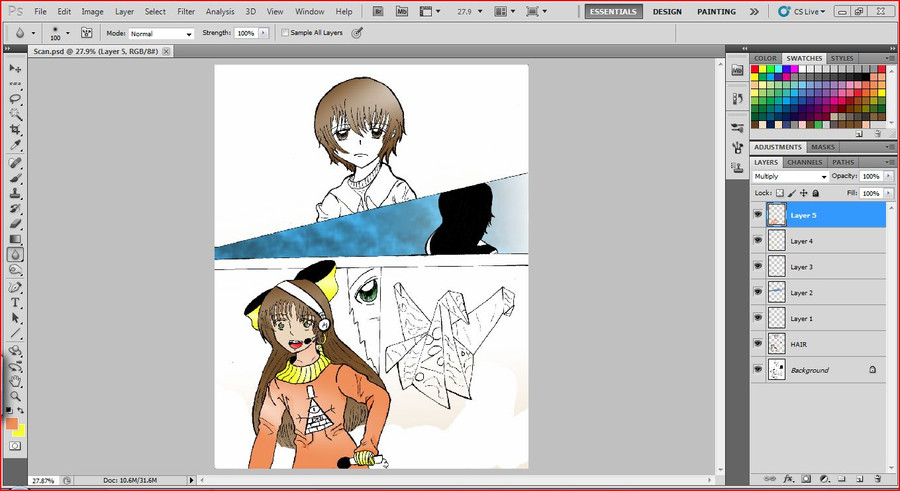Hide Layer 1 with its eye icon
Screen dimensions: 900x491
(758, 318)
